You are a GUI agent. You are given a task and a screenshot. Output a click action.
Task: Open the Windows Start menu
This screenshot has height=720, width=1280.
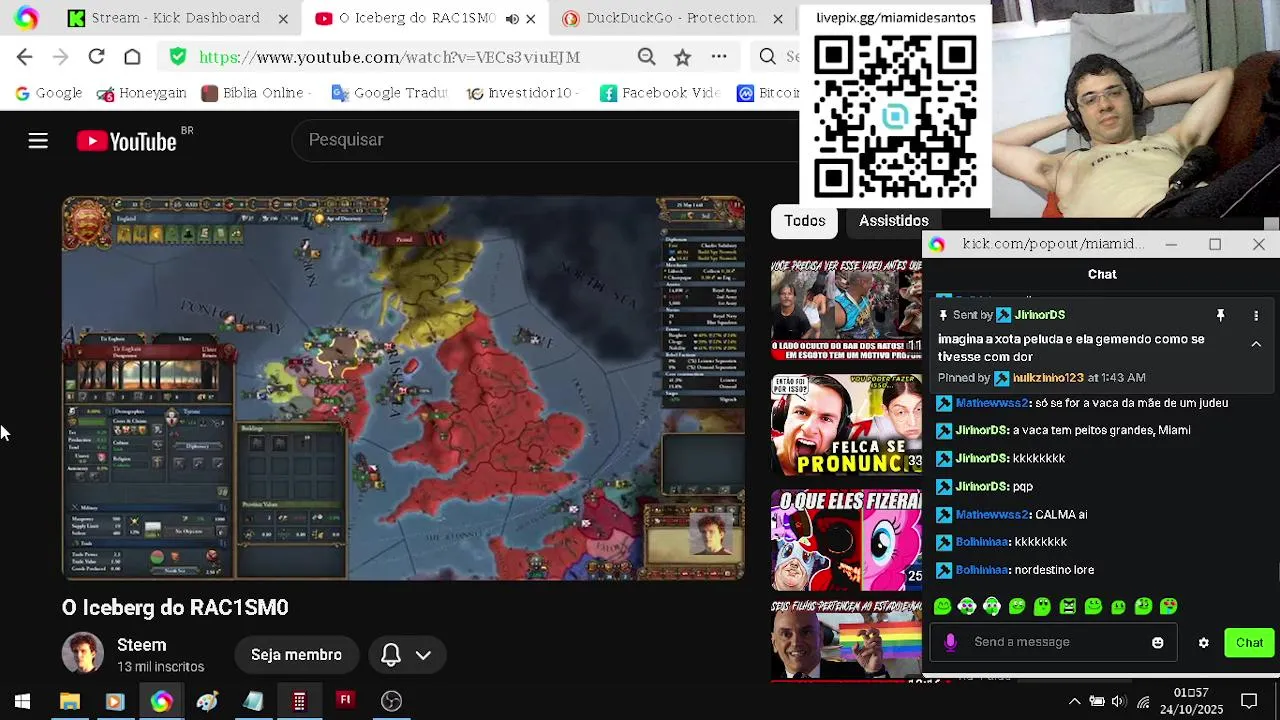pyautogui.click(x=22, y=701)
